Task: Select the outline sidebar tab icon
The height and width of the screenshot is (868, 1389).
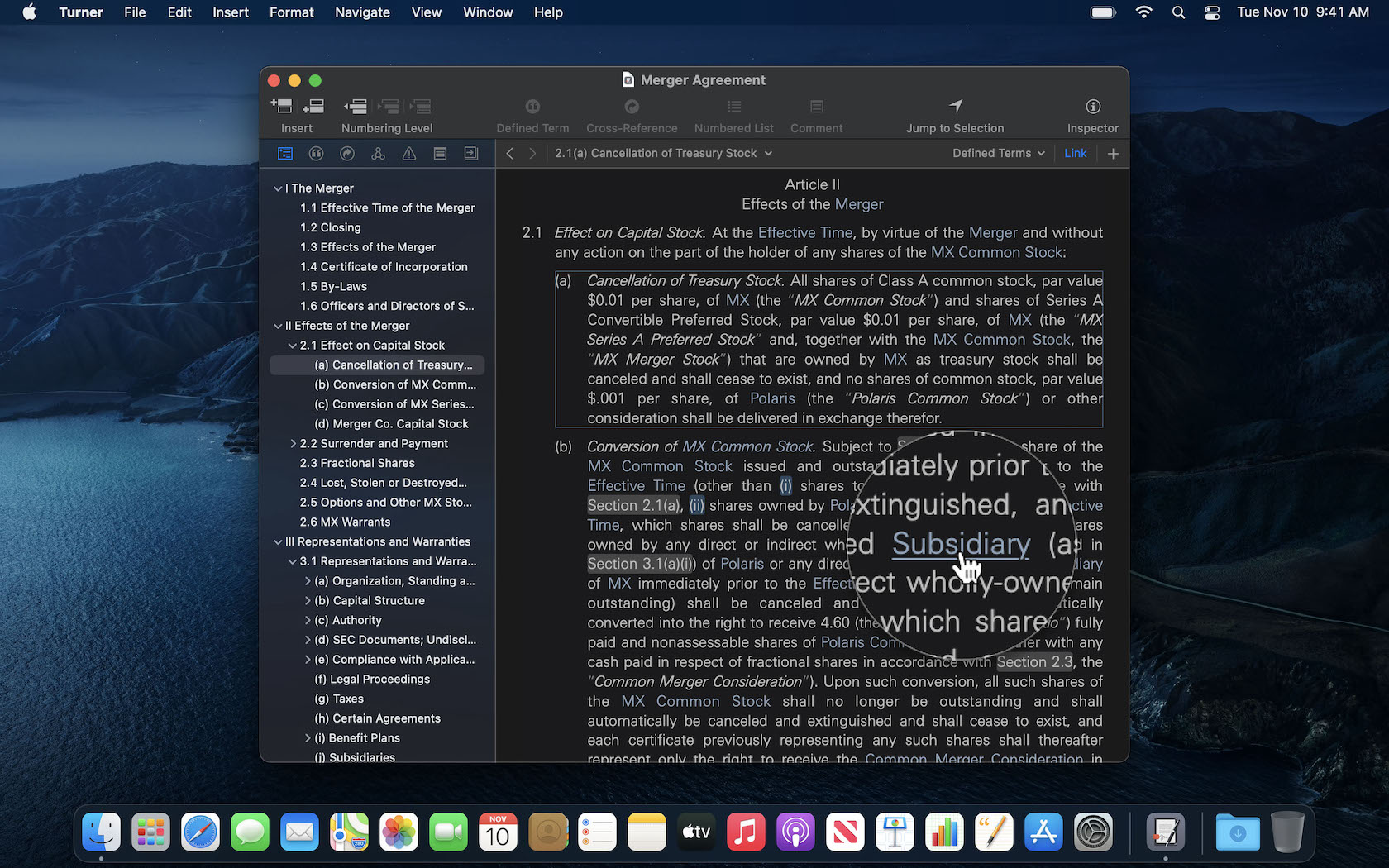Action: 285,153
